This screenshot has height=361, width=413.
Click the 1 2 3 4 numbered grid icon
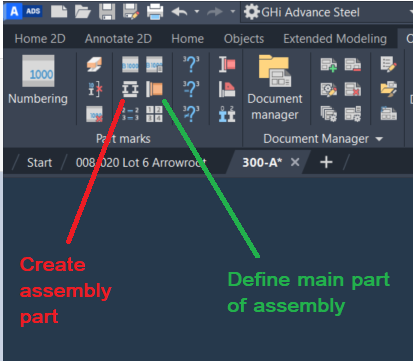pyautogui.click(x=154, y=114)
